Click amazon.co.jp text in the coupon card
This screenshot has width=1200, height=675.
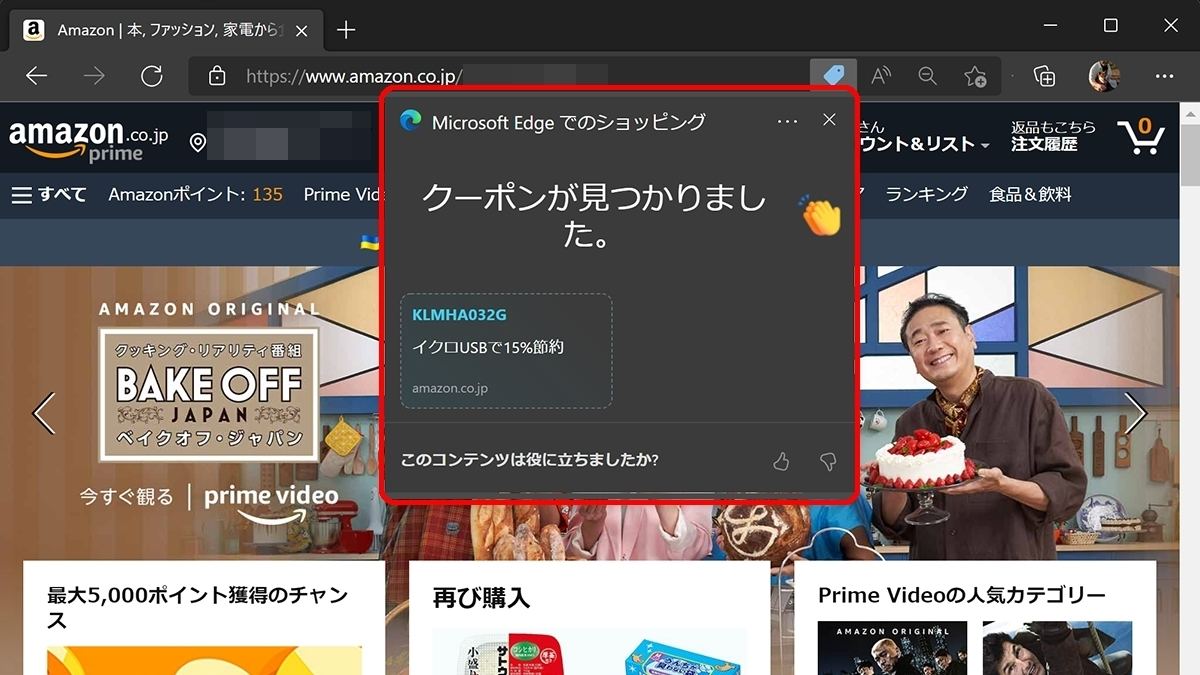click(x=450, y=388)
